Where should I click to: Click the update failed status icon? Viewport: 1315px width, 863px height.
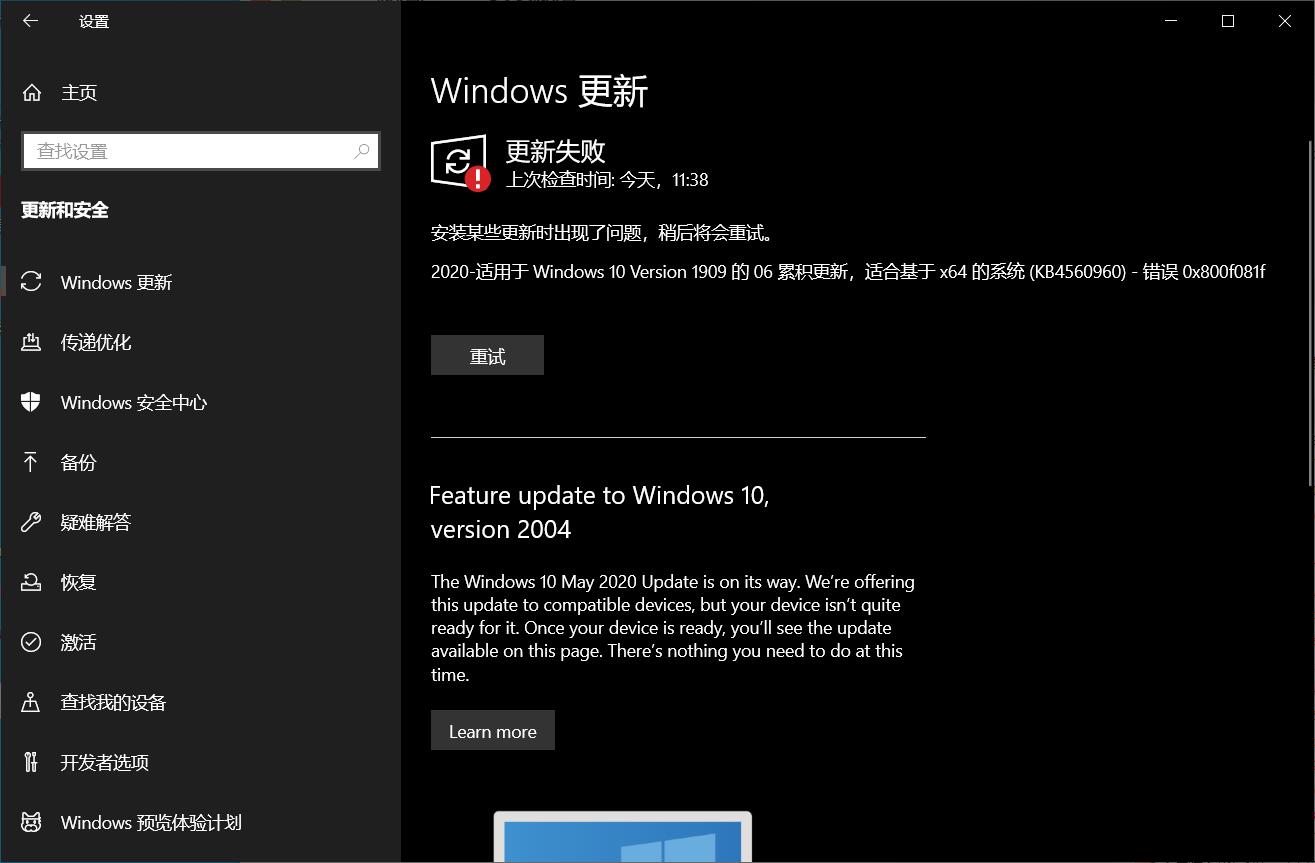[460, 162]
